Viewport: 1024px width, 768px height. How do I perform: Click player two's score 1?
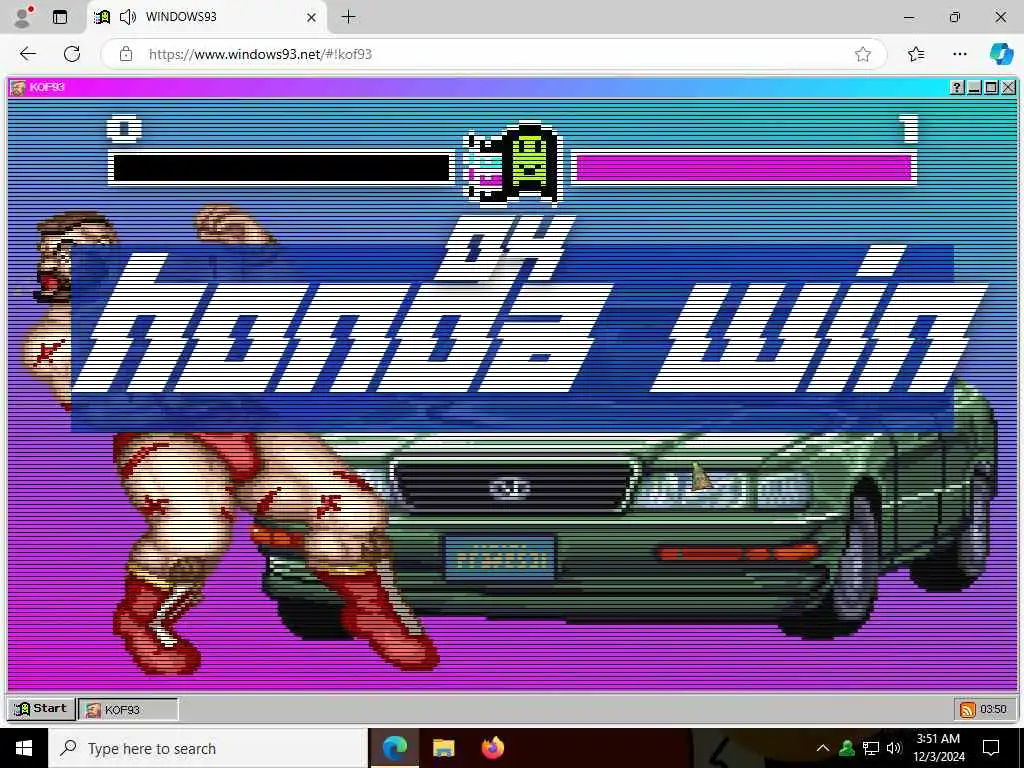(x=910, y=129)
